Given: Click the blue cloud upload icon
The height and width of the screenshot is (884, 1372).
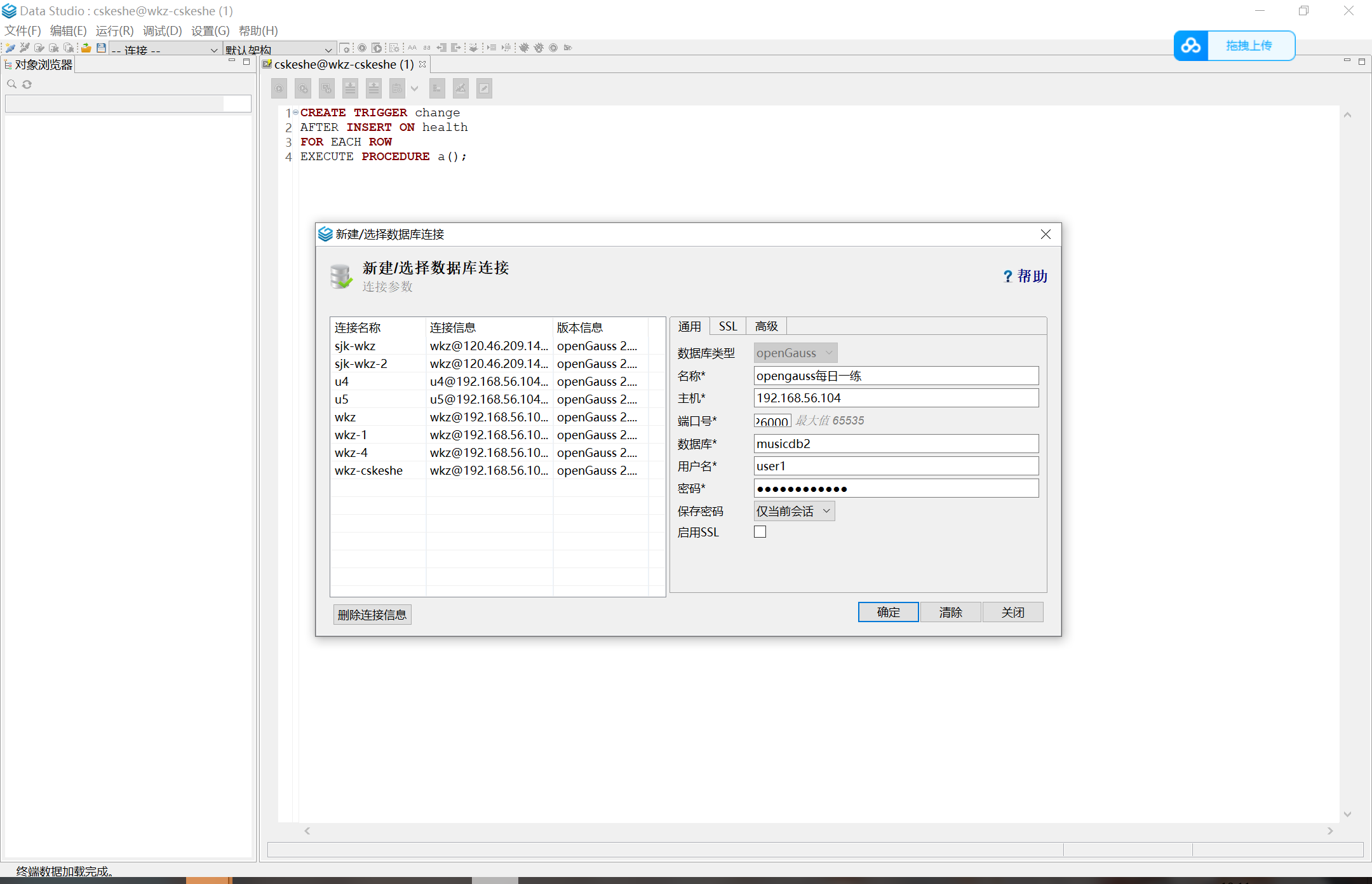Looking at the screenshot, I should click(x=1190, y=46).
